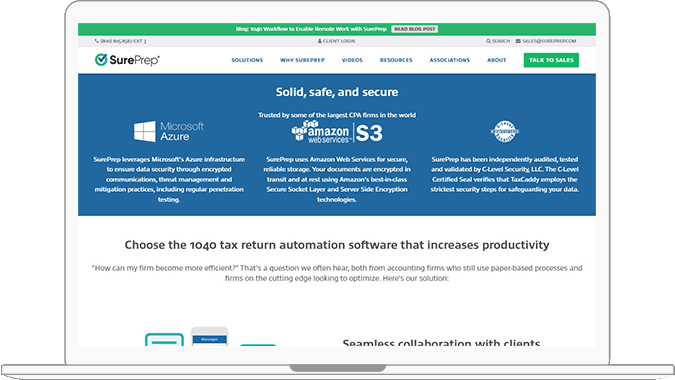Image resolution: width=675 pixels, height=380 pixels.
Task: Click the C-Level Certified seal
Action: pyautogui.click(x=505, y=131)
